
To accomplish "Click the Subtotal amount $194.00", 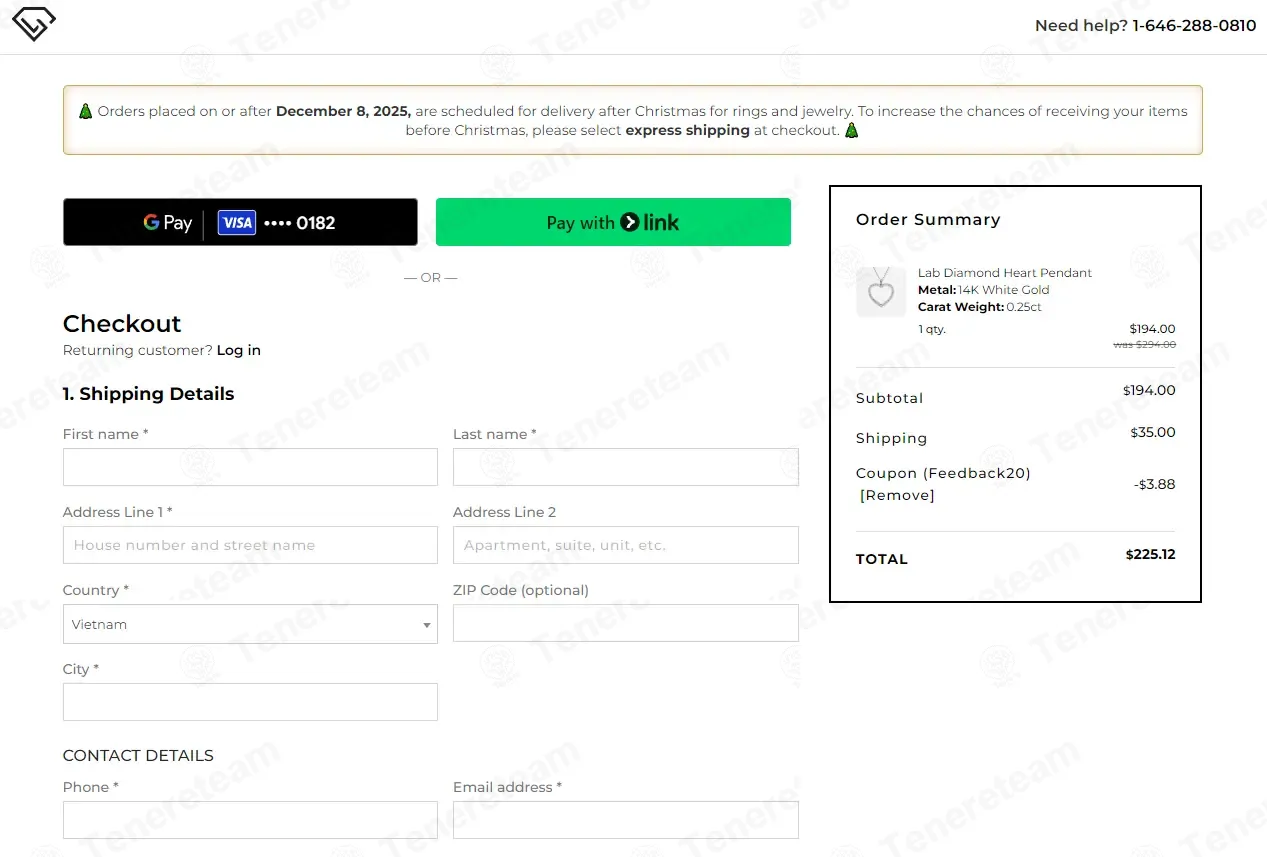I will pyautogui.click(x=1149, y=390).
